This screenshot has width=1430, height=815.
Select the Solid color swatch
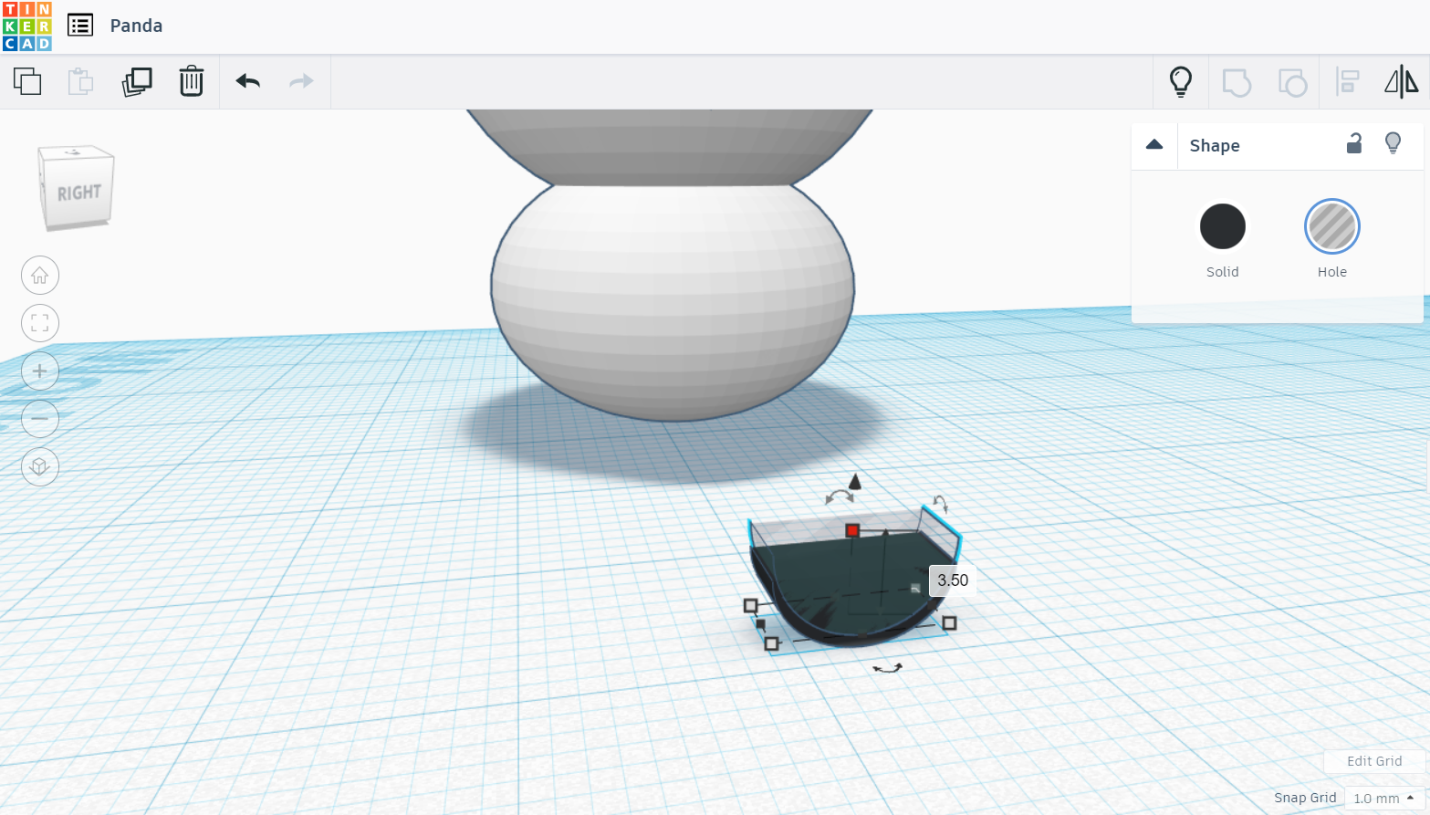tap(1222, 227)
